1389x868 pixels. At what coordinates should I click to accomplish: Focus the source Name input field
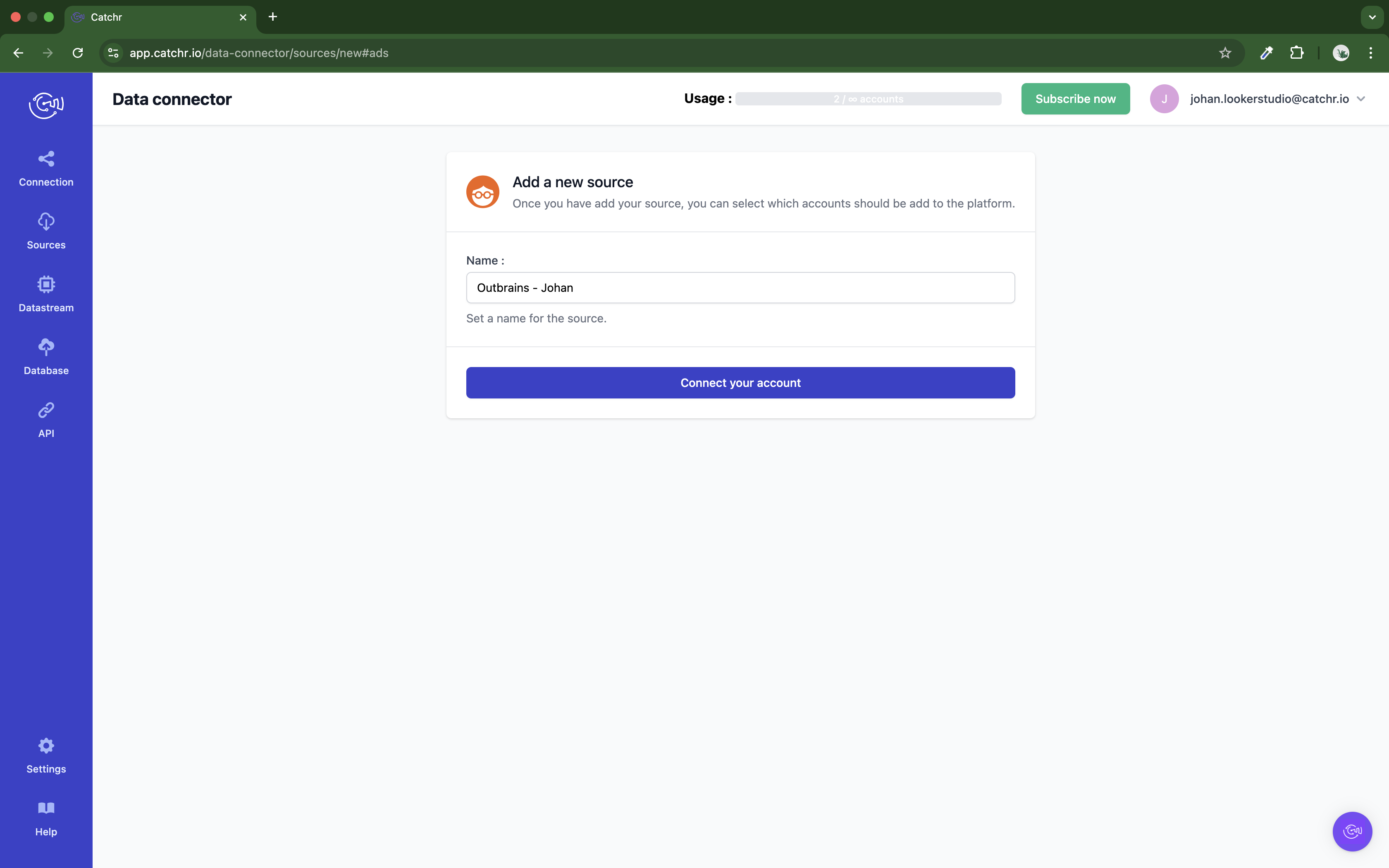[740, 288]
